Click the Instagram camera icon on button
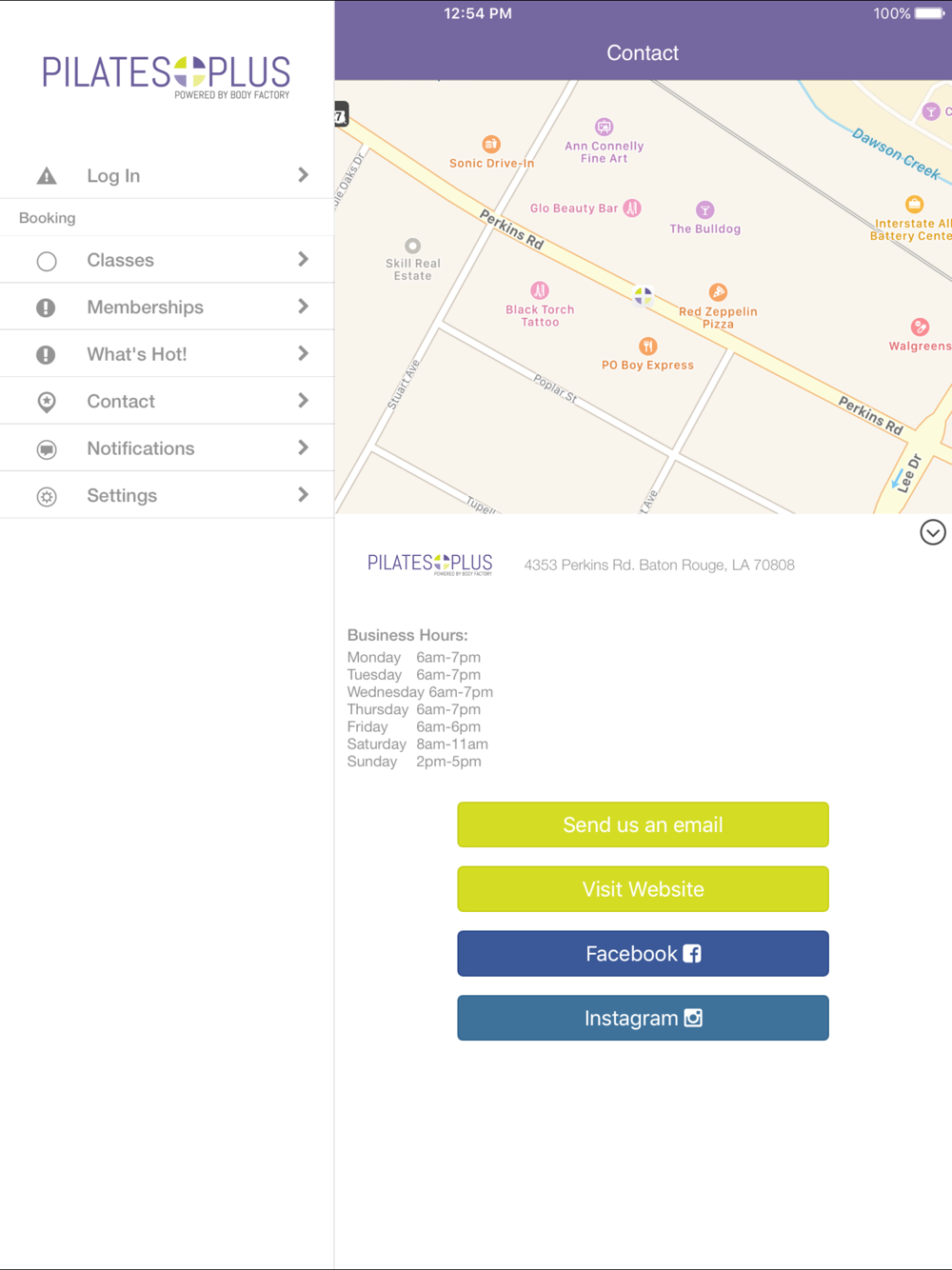Screen dimensions: 952x1270 (x=693, y=1018)
